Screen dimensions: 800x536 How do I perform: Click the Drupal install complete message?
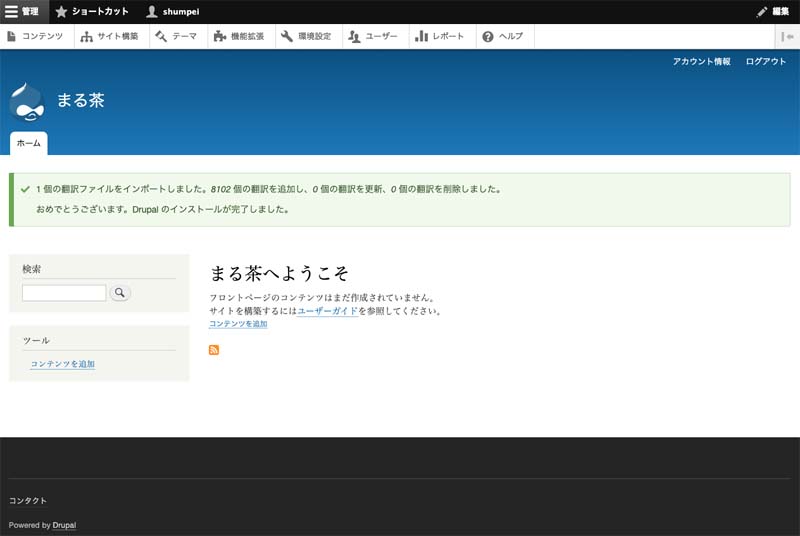pyautogui.click(x=163, y=209)
